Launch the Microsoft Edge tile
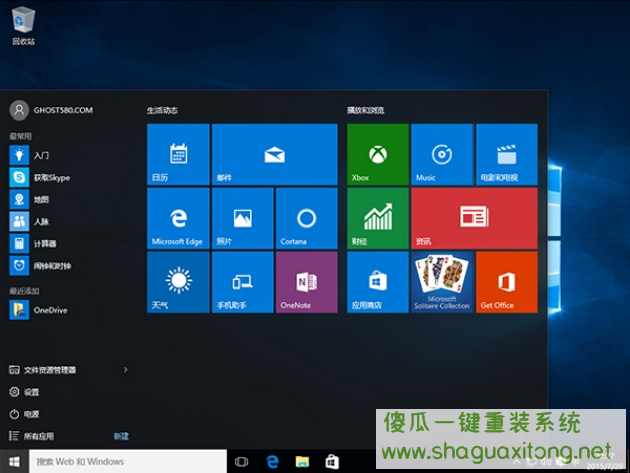Screen dimensions: 630x473 pos(178,218)
